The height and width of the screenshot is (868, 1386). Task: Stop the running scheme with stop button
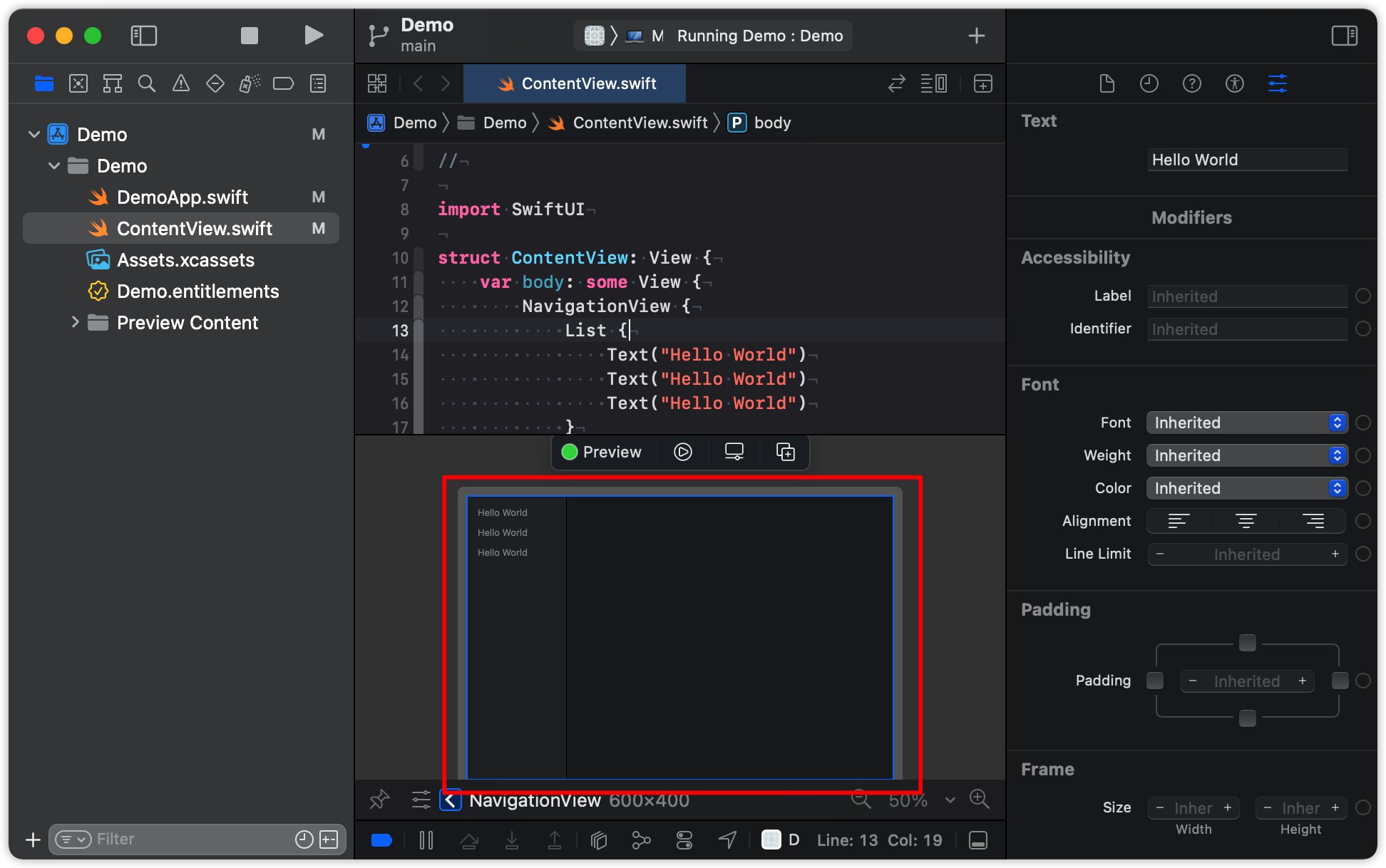(249, 35)
